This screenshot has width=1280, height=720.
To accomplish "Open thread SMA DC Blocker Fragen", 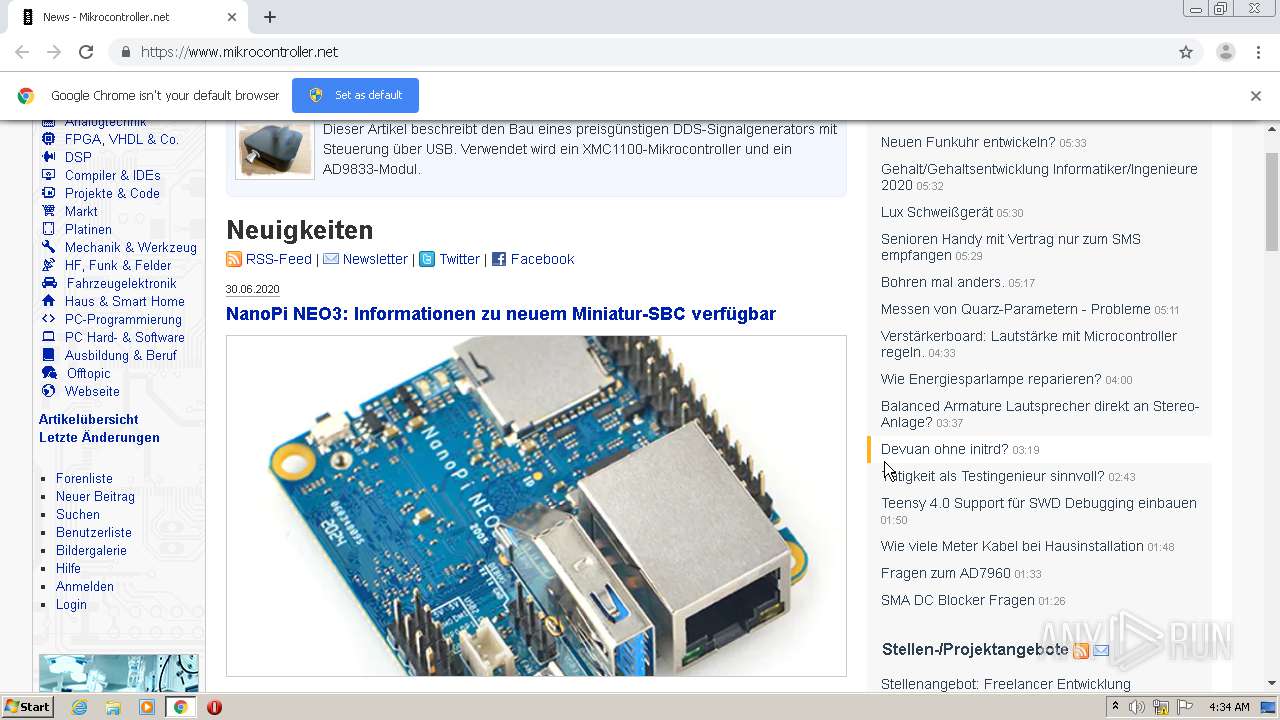I will pos(958,600).
